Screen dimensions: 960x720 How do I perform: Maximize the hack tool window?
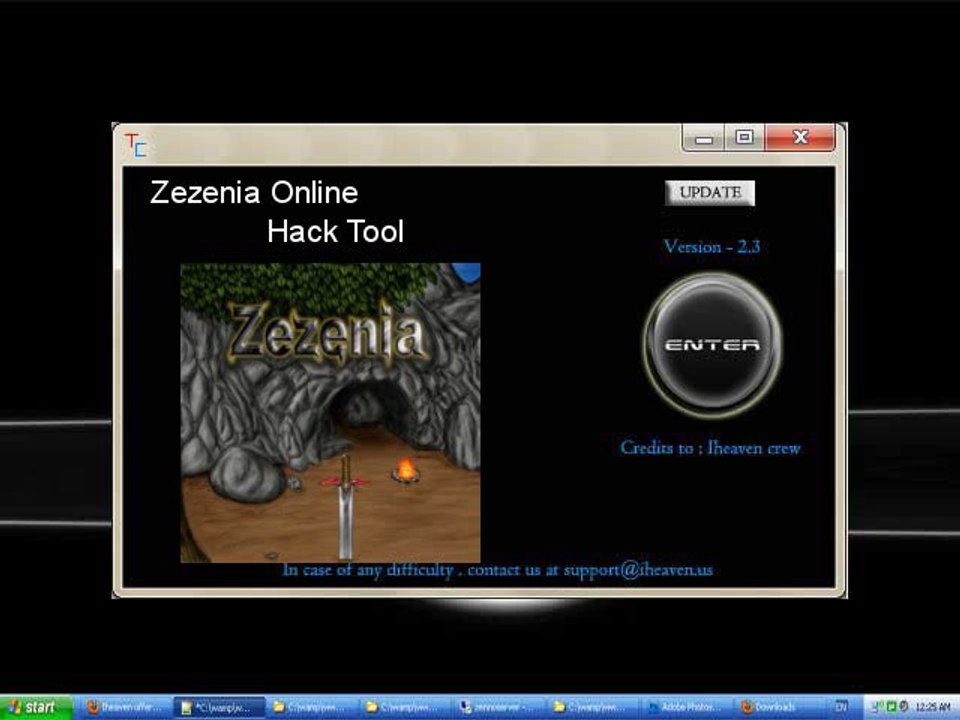[744, 138]
